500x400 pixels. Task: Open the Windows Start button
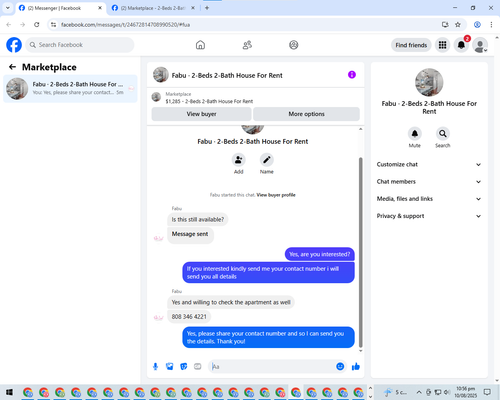pyautogui.click(x=9, y=392)
